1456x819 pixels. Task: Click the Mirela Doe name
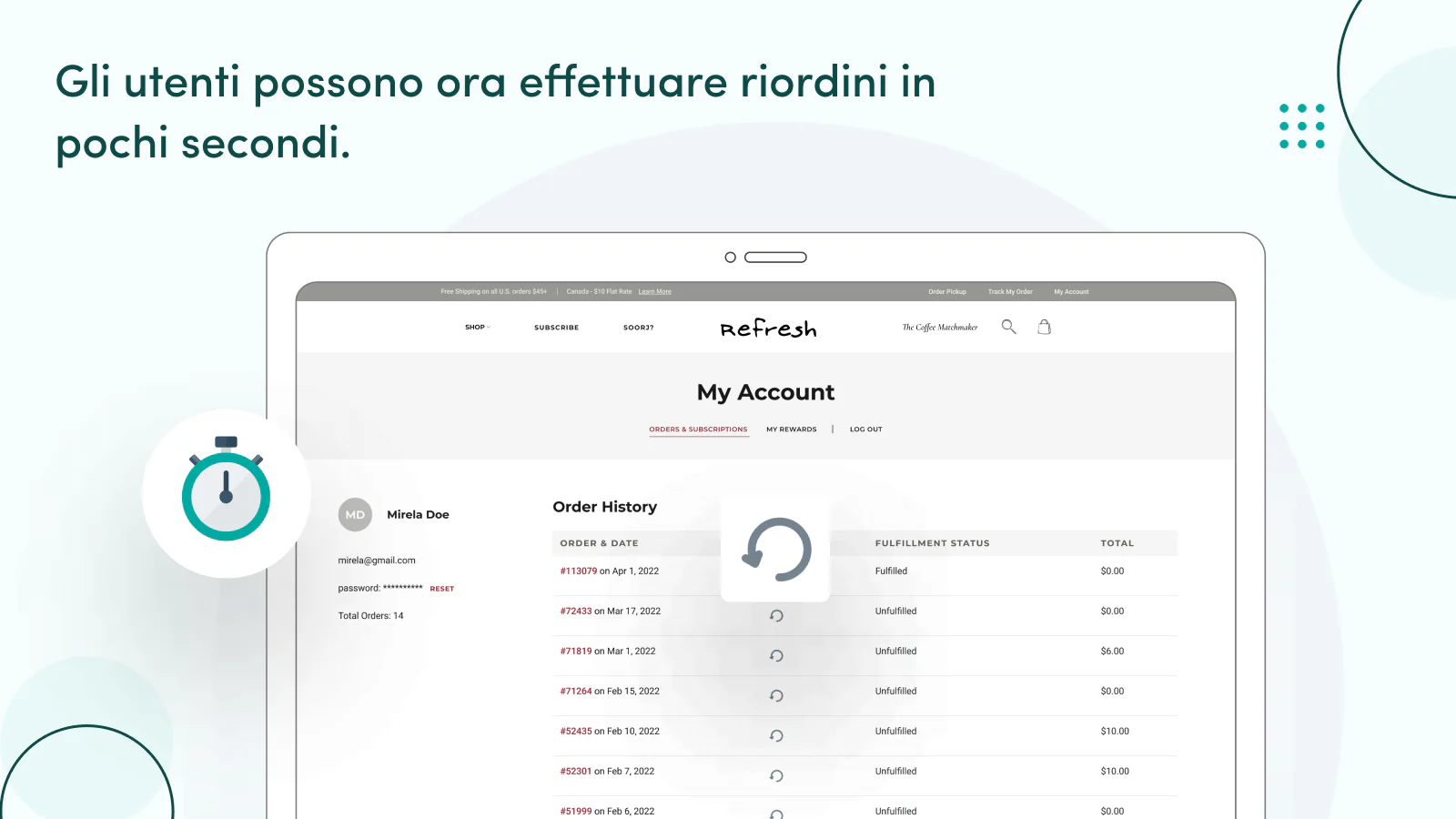tap(418, 515)
